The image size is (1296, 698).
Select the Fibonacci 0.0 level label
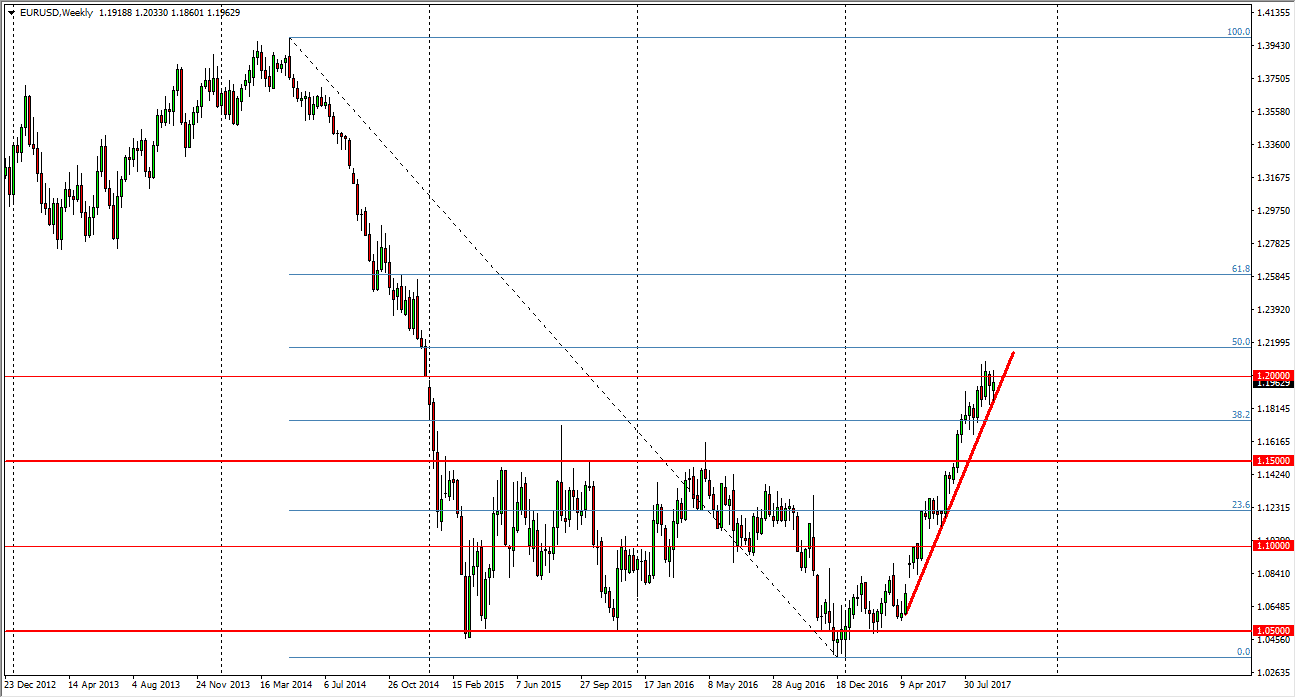pyautogui.click(x=1242, y=652)
